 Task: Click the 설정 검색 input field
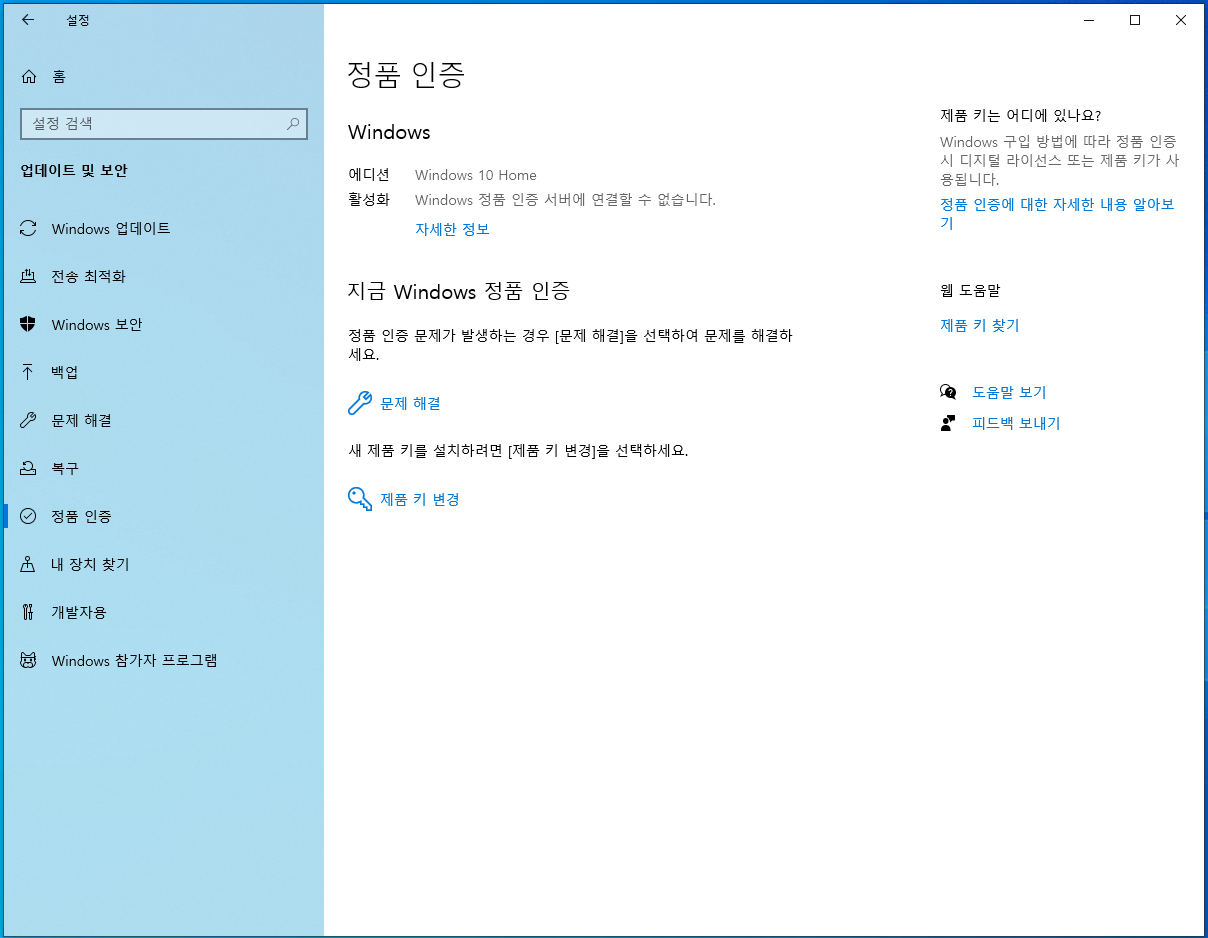[164, 124]
